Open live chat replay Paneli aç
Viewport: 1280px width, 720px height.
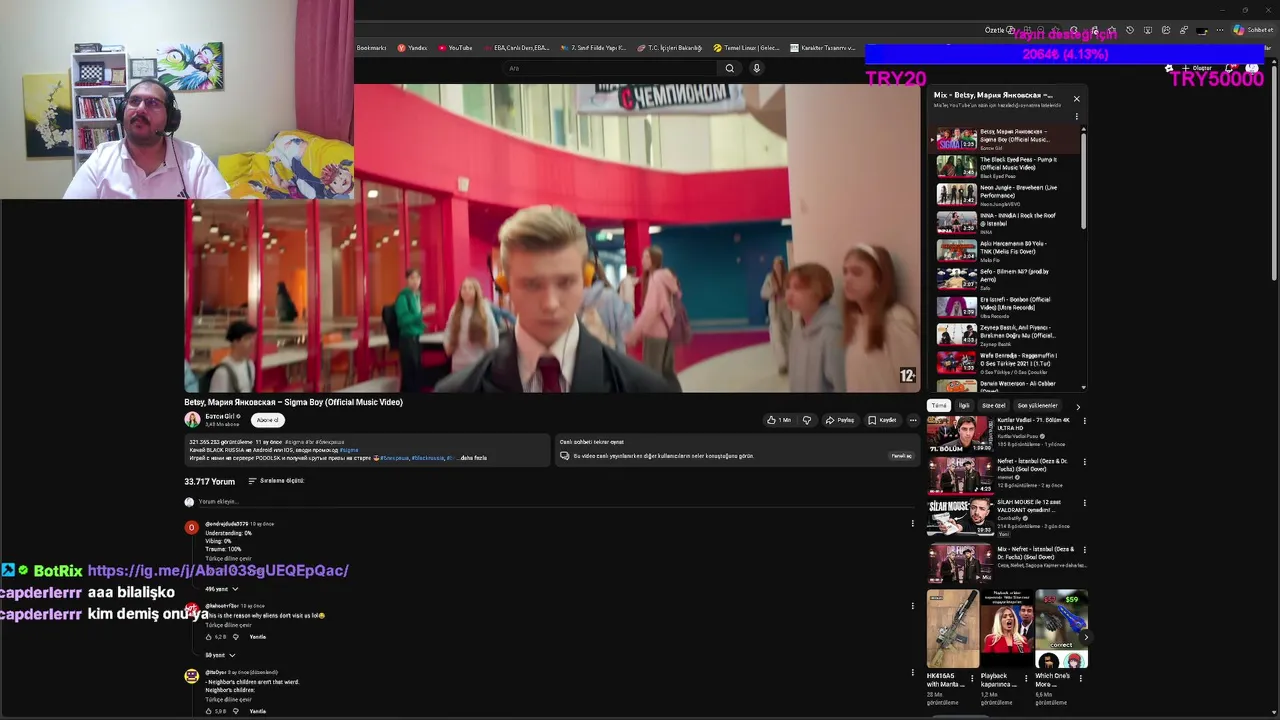(901, 456)
